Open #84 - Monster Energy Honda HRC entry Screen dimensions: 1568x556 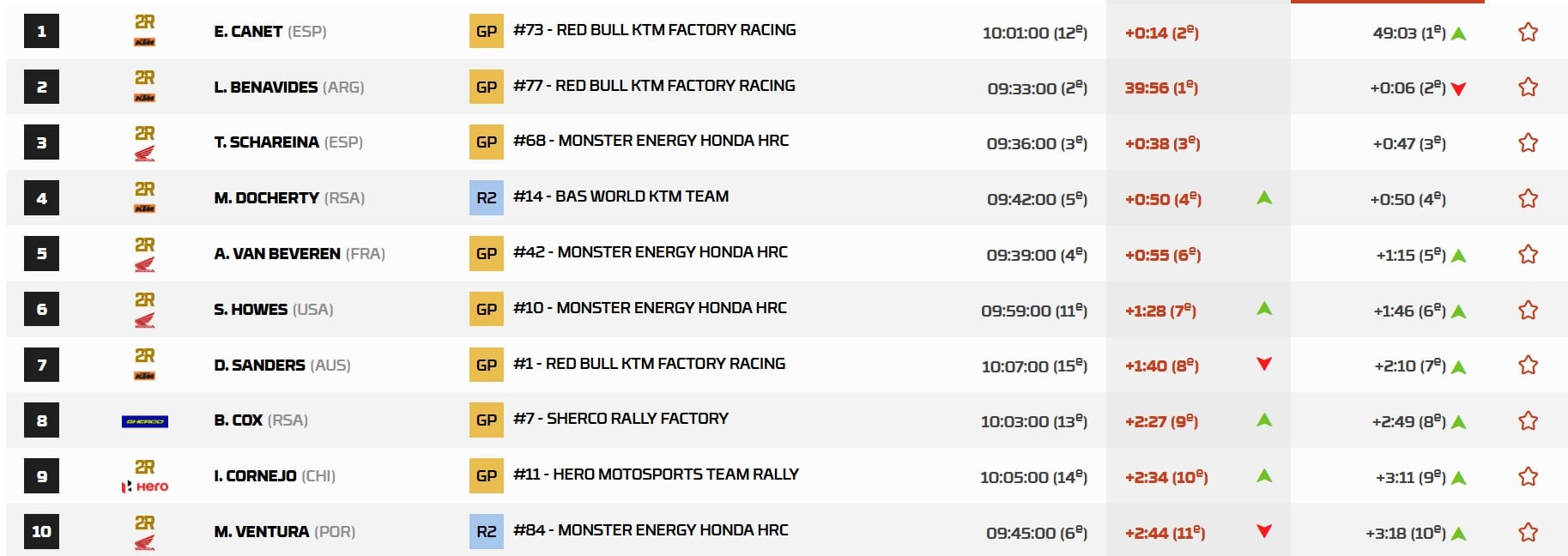coord(651,530)
